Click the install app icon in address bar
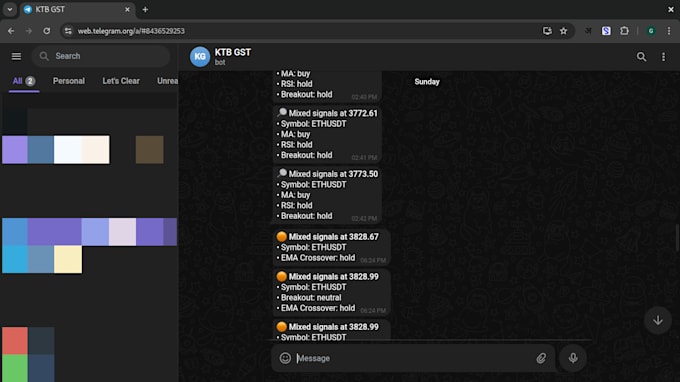Screen dimensions: 680x382 (x=547, y=31)
